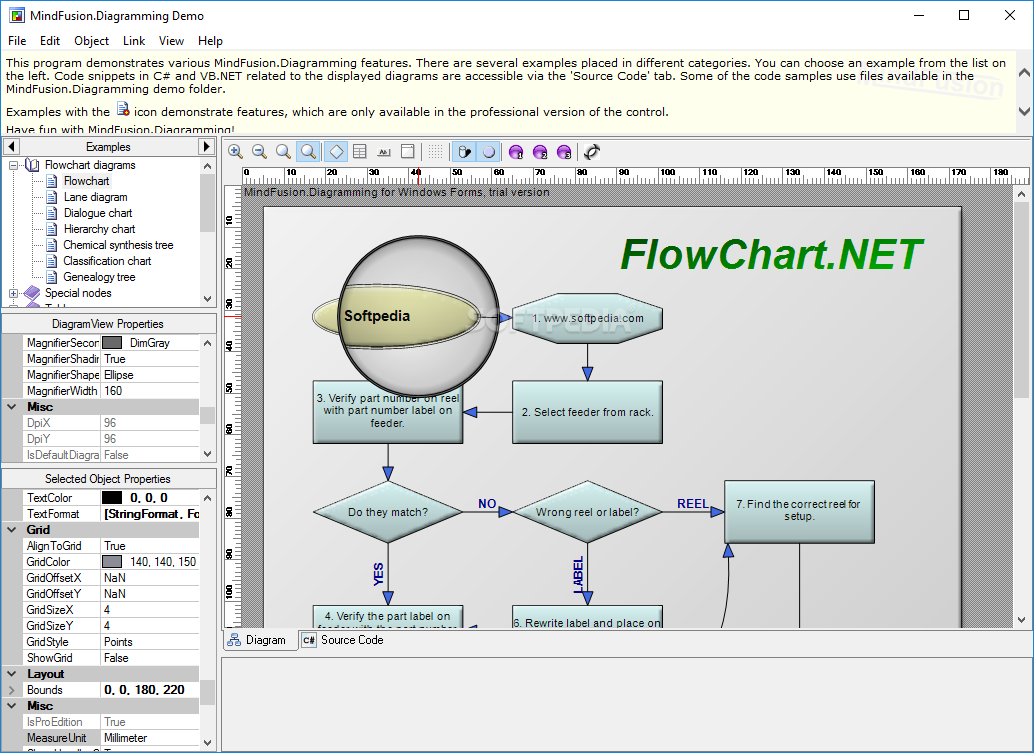This screenshot has height=753, width=1034.
Task: Click the document icon beside Lane diagram
Action: click(x=51, y=196)
